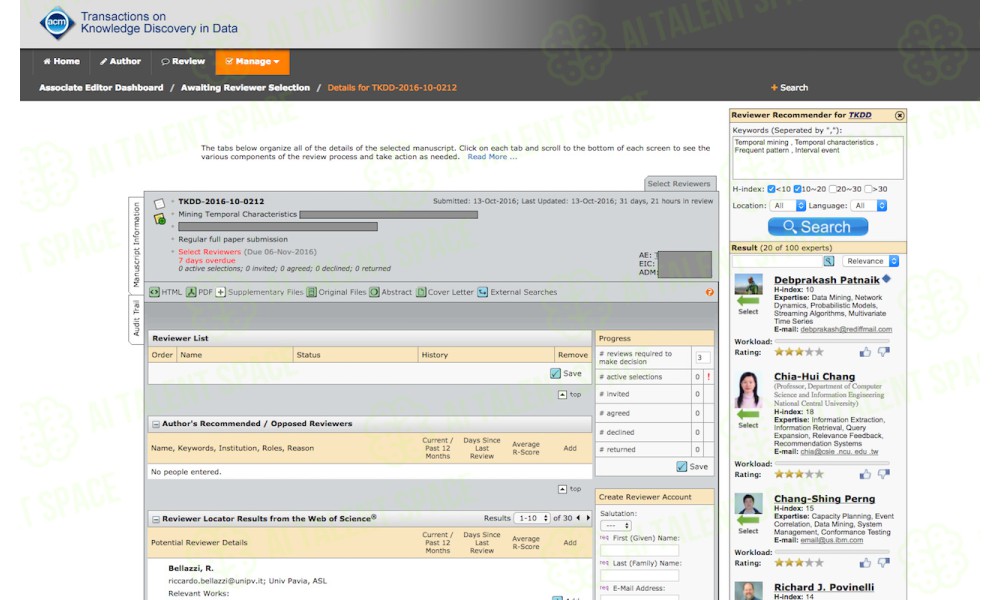Thumbs up Debprakash Patnaik
This screenshot has height=600, width=1000.
865,352
